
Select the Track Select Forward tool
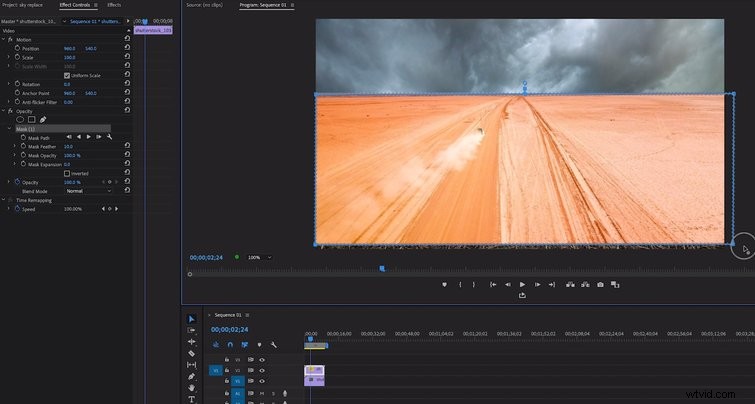coord(191,330)
